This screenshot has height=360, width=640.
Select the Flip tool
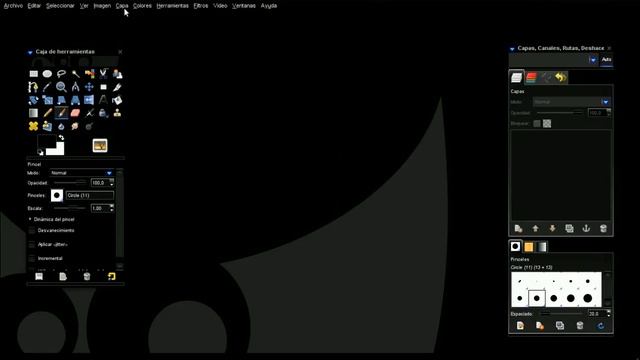tap(89, 100)
